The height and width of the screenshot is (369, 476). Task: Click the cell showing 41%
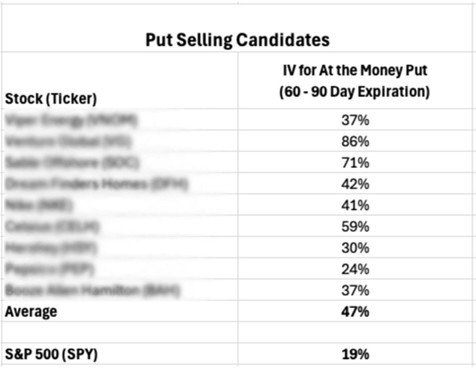pyautogui.click(x=355, y=205)
